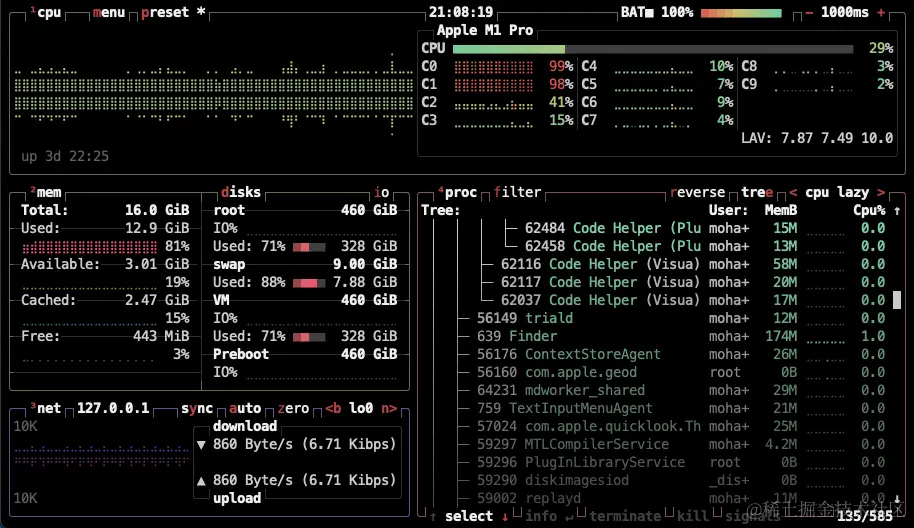
Task: Toggle the cpu lazy sorting mode
Action: (837, 192)
